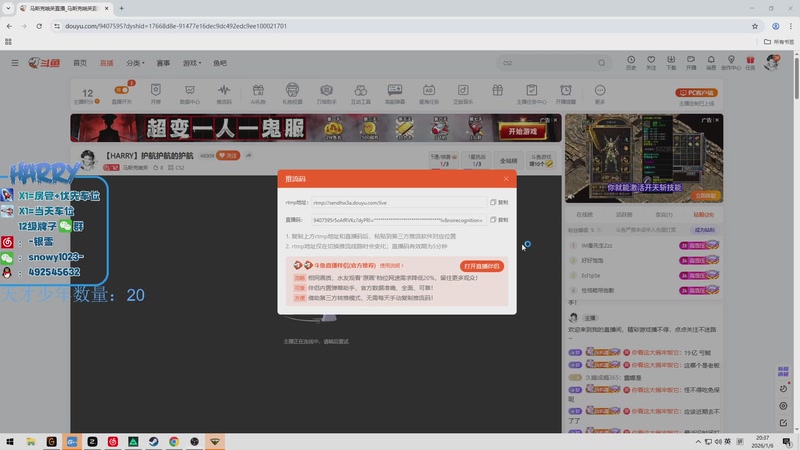
Task: Click the 开始游戏 banner button
Action: (522, 131)
